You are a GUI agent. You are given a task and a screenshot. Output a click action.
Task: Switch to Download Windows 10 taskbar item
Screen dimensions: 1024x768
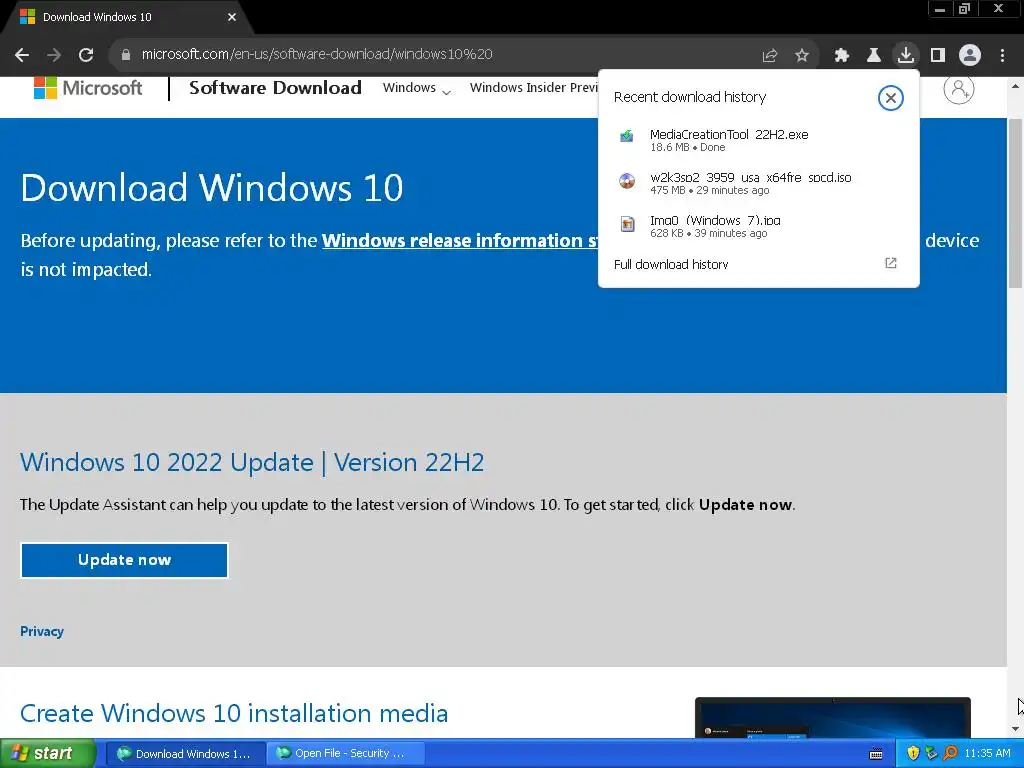click(x=185, y=754)
